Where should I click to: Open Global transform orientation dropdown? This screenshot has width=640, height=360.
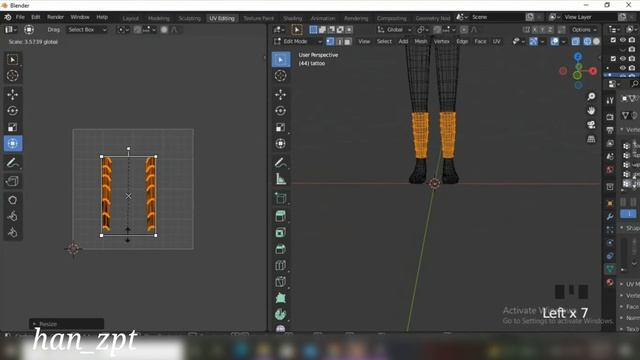(395, 30)
